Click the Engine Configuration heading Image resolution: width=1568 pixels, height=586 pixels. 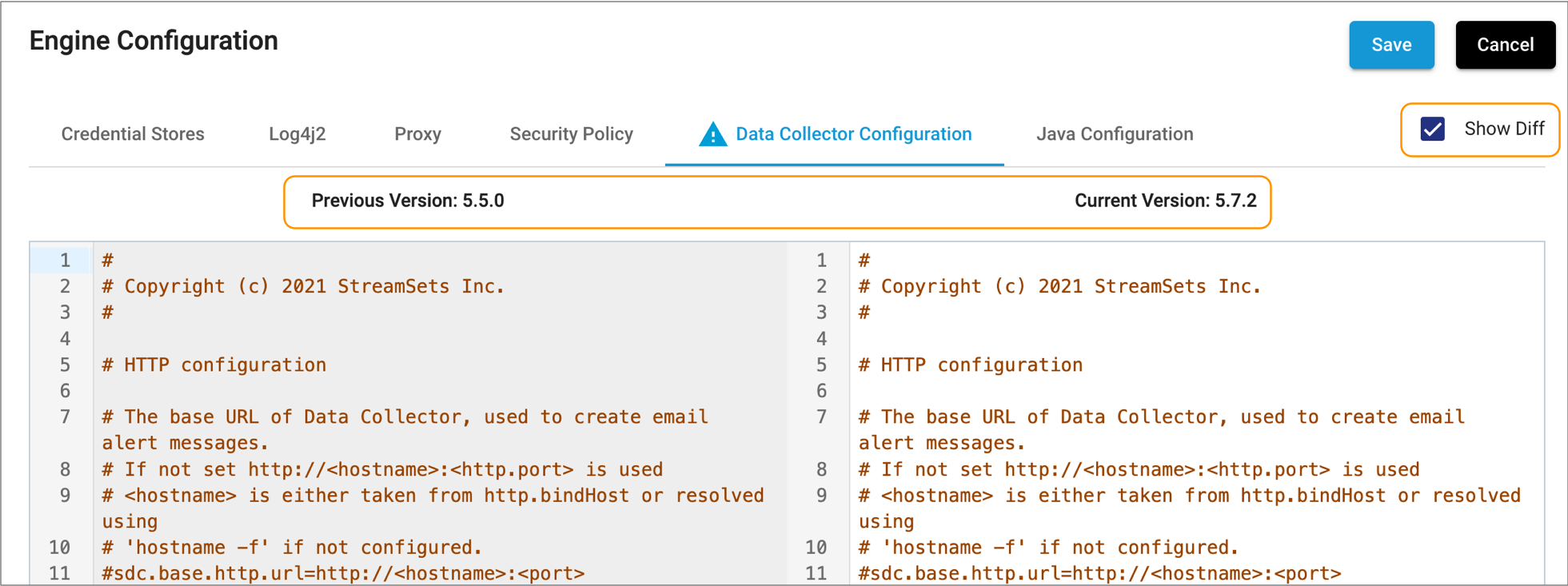coord(154,41)
